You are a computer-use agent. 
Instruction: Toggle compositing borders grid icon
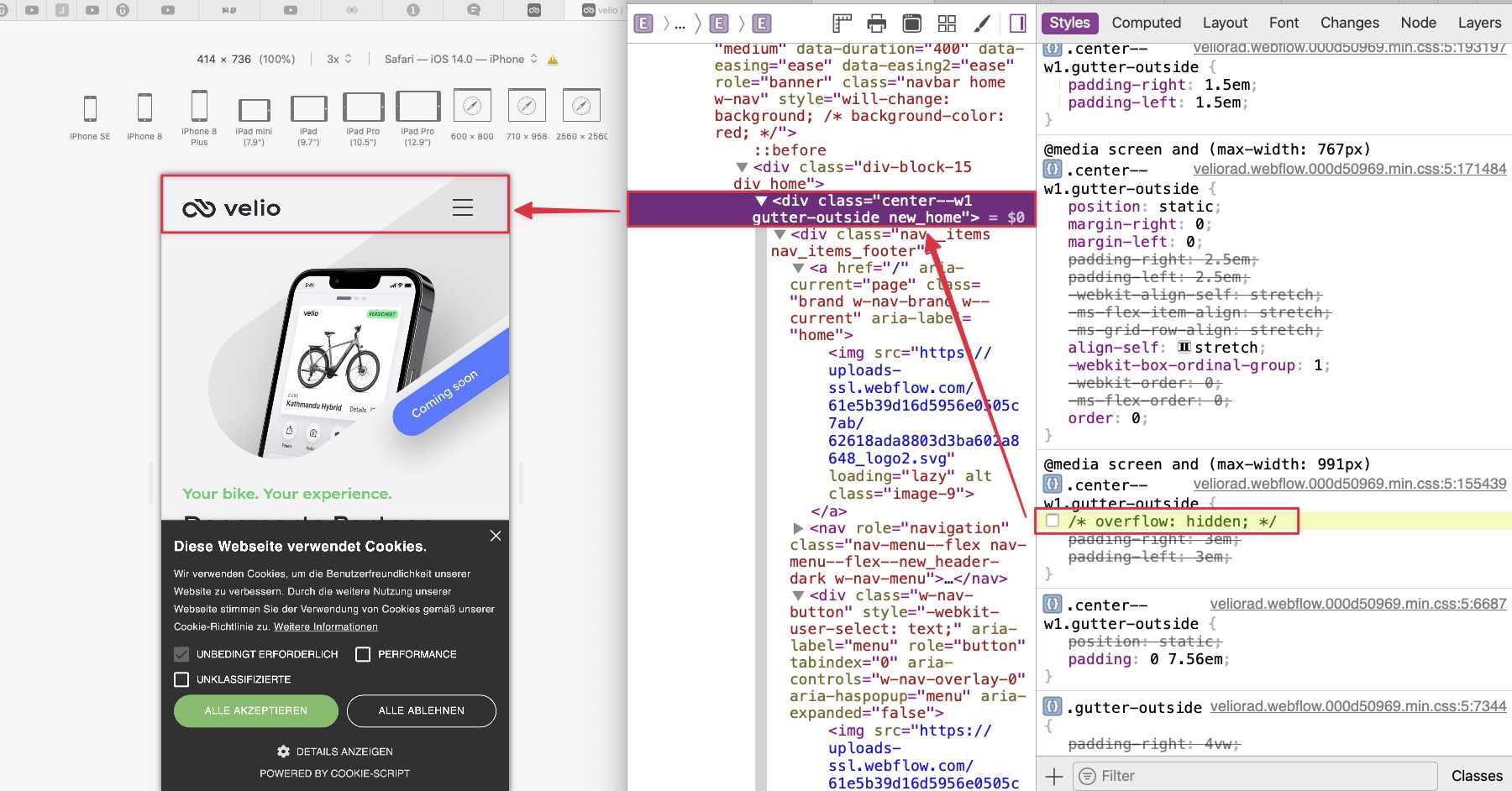click(x=947, y=24)
